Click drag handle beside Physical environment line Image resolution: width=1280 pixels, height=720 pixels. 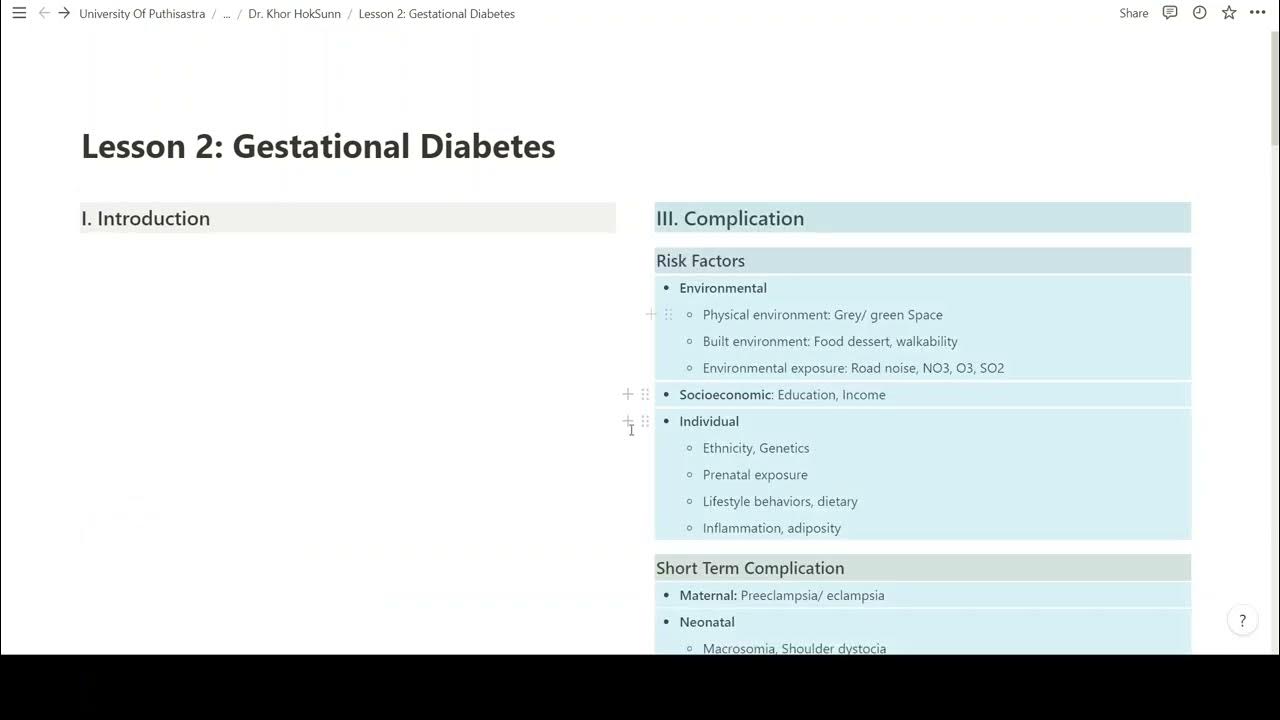click(x=668, y=314)
